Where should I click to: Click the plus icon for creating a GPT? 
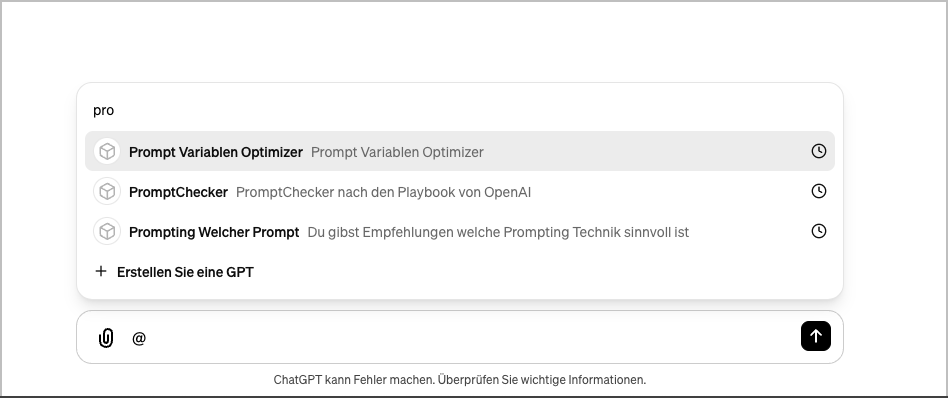coord(101,272)
